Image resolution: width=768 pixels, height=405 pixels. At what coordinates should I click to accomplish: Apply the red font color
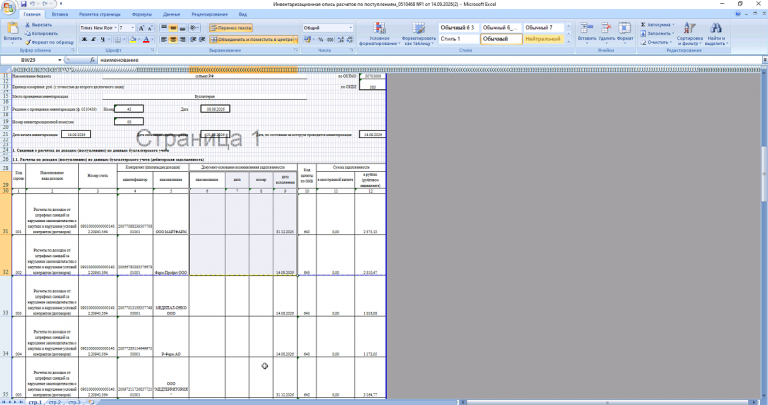click(145, 39)
